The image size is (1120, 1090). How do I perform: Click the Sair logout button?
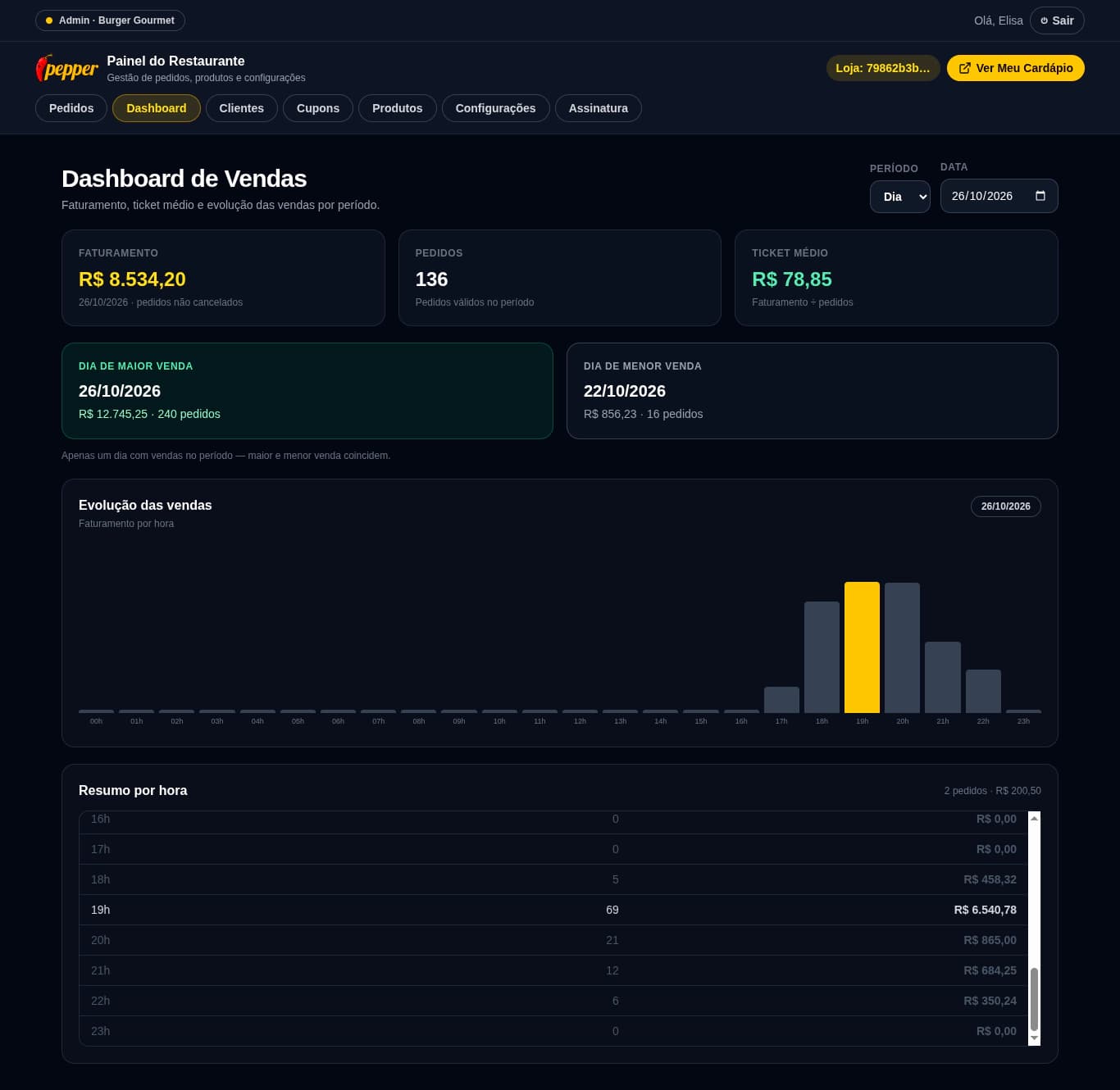[x=1057, y=20]
